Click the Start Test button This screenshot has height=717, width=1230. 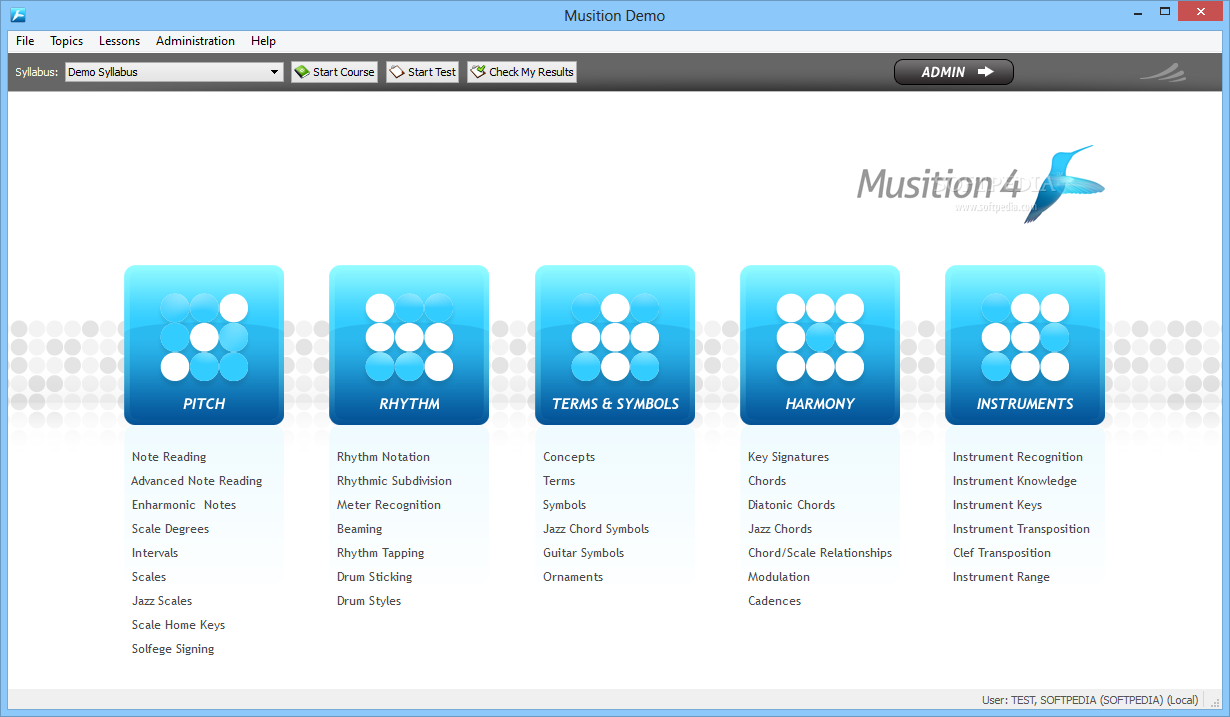click(422, 72)
